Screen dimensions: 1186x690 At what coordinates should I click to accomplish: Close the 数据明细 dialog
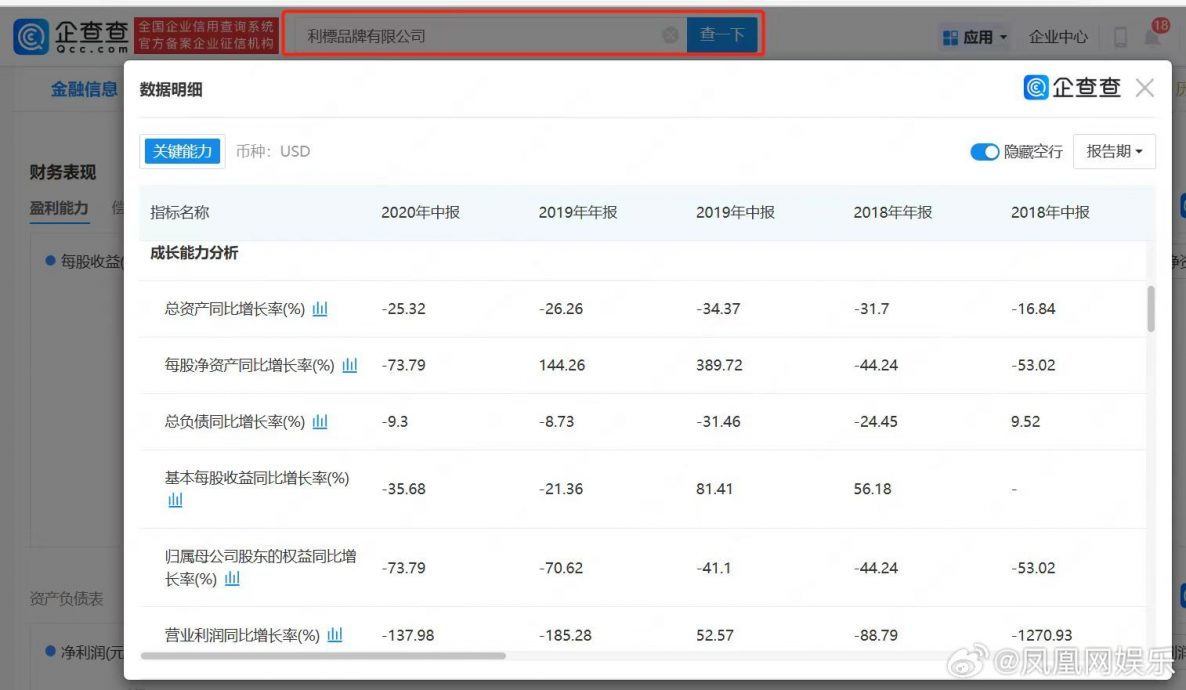pos(1145,88)
